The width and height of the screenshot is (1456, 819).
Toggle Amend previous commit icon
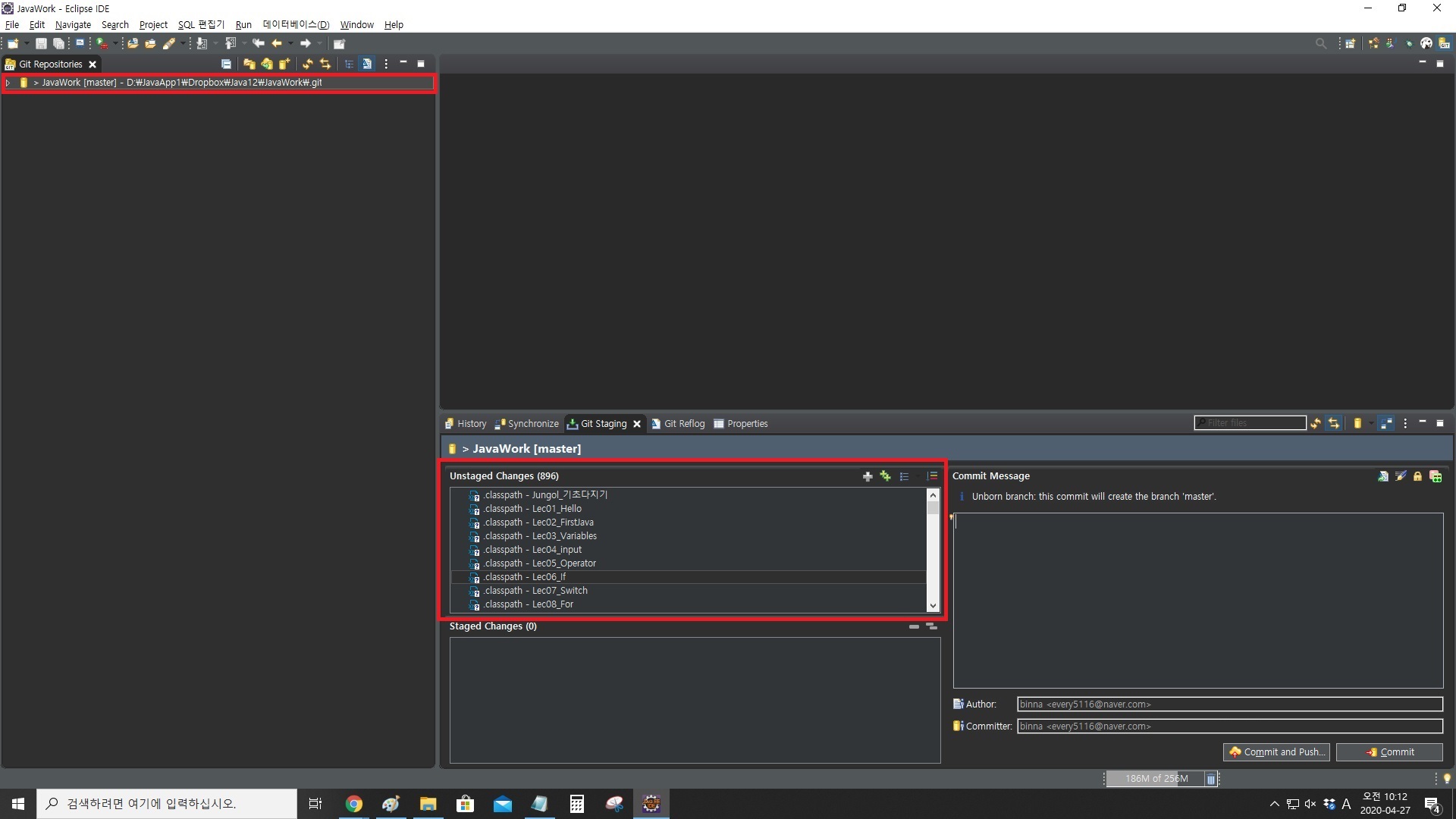[1383, 476]
